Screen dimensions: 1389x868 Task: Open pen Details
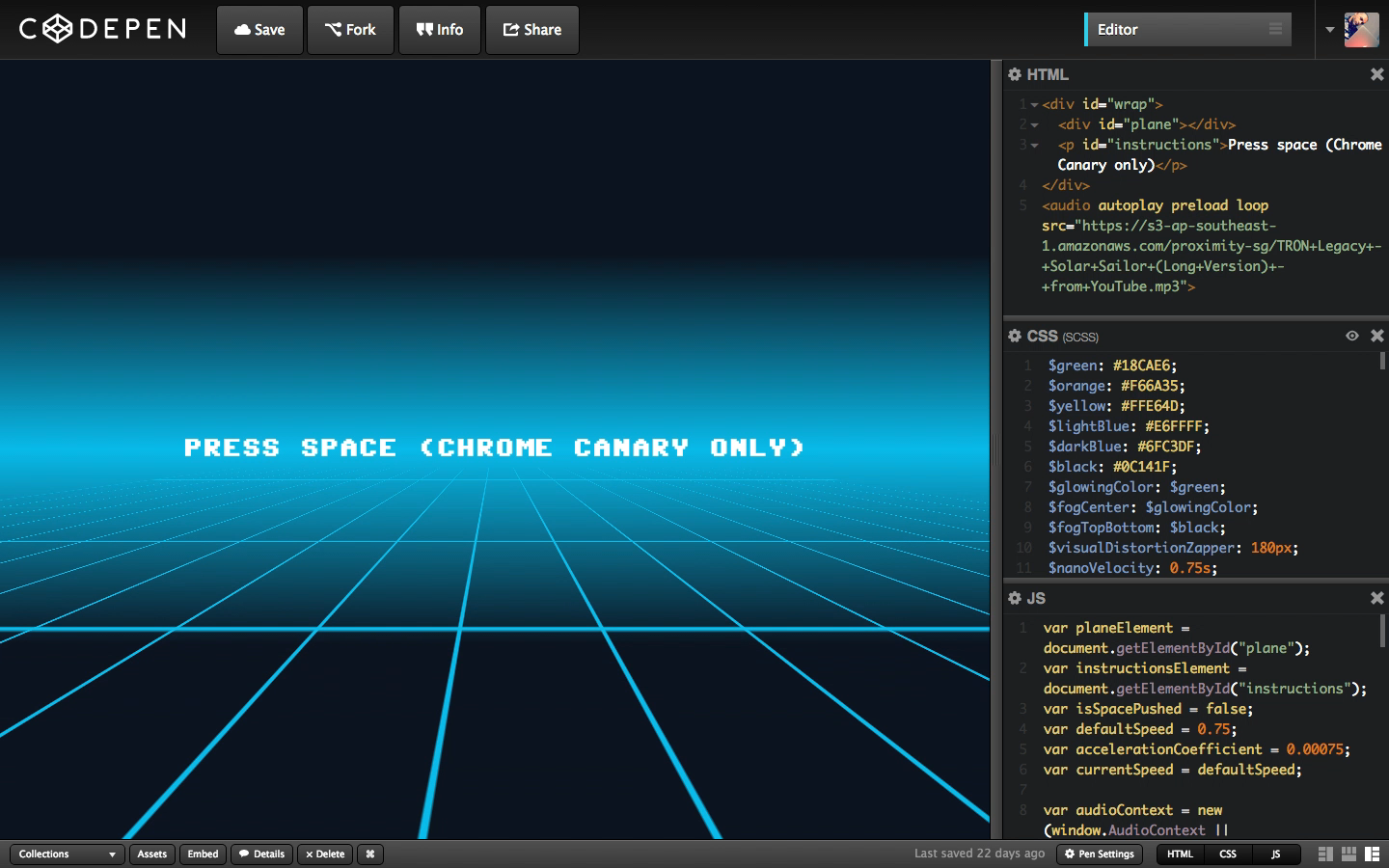[x=261, y=854]
